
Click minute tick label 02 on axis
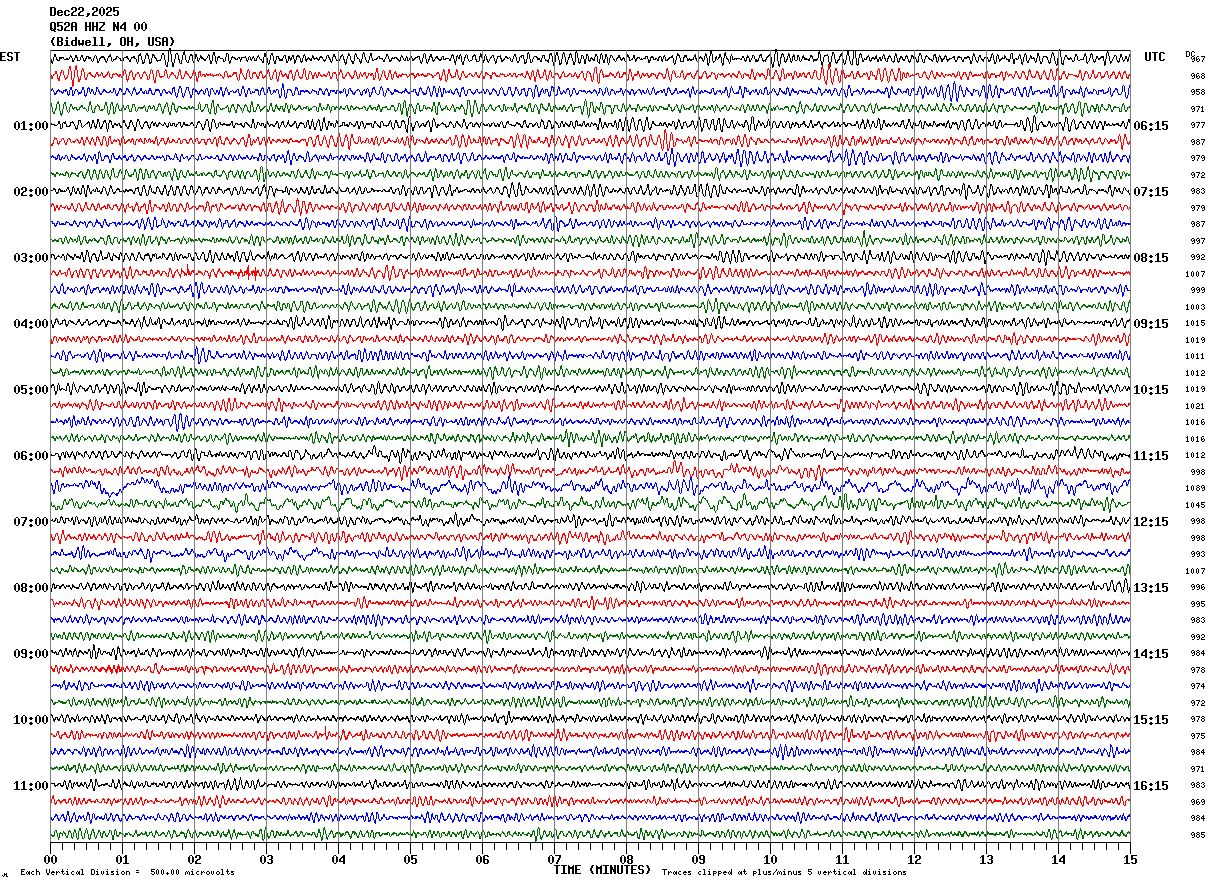coord(194,859)
